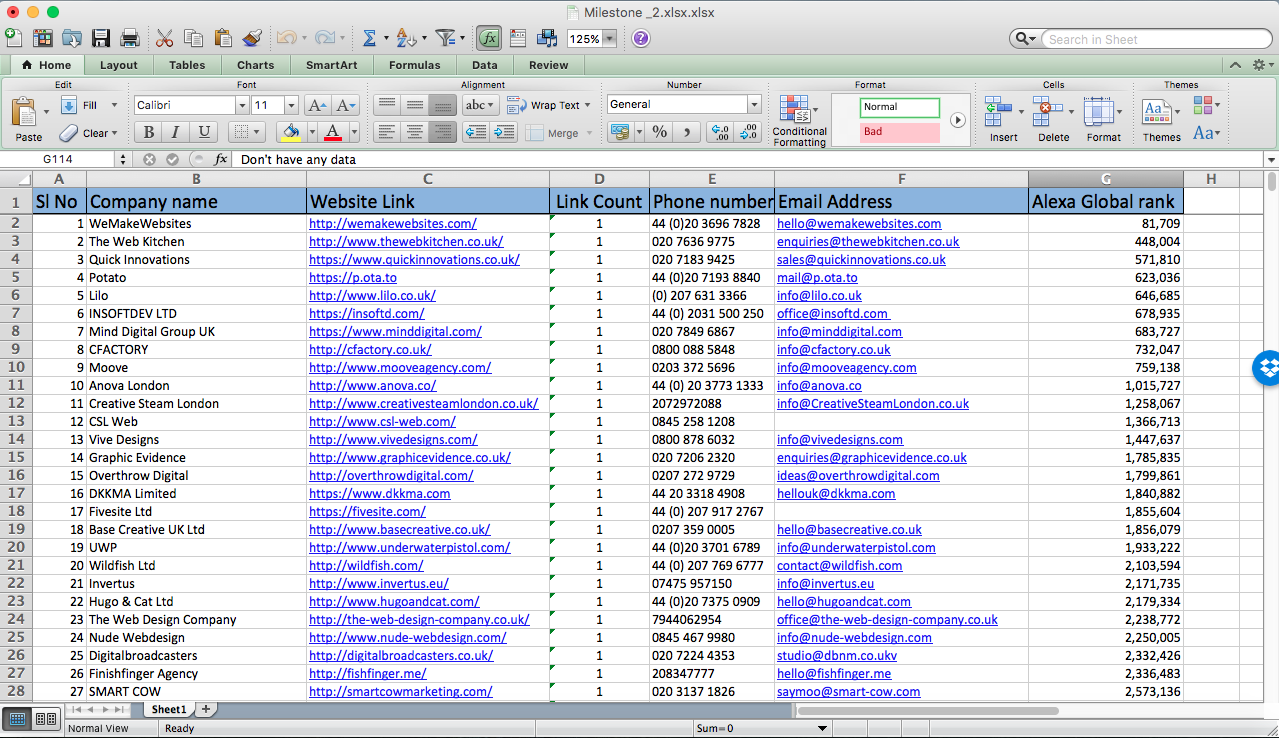Open the Review tab
Viewport: 1279px width, 738px height.
[548, 65]
